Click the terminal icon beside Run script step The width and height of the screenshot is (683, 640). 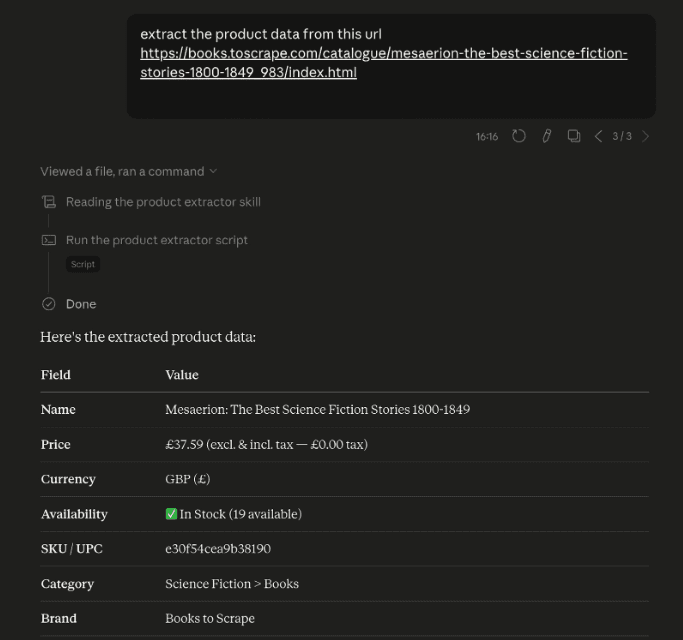point(48,240)
